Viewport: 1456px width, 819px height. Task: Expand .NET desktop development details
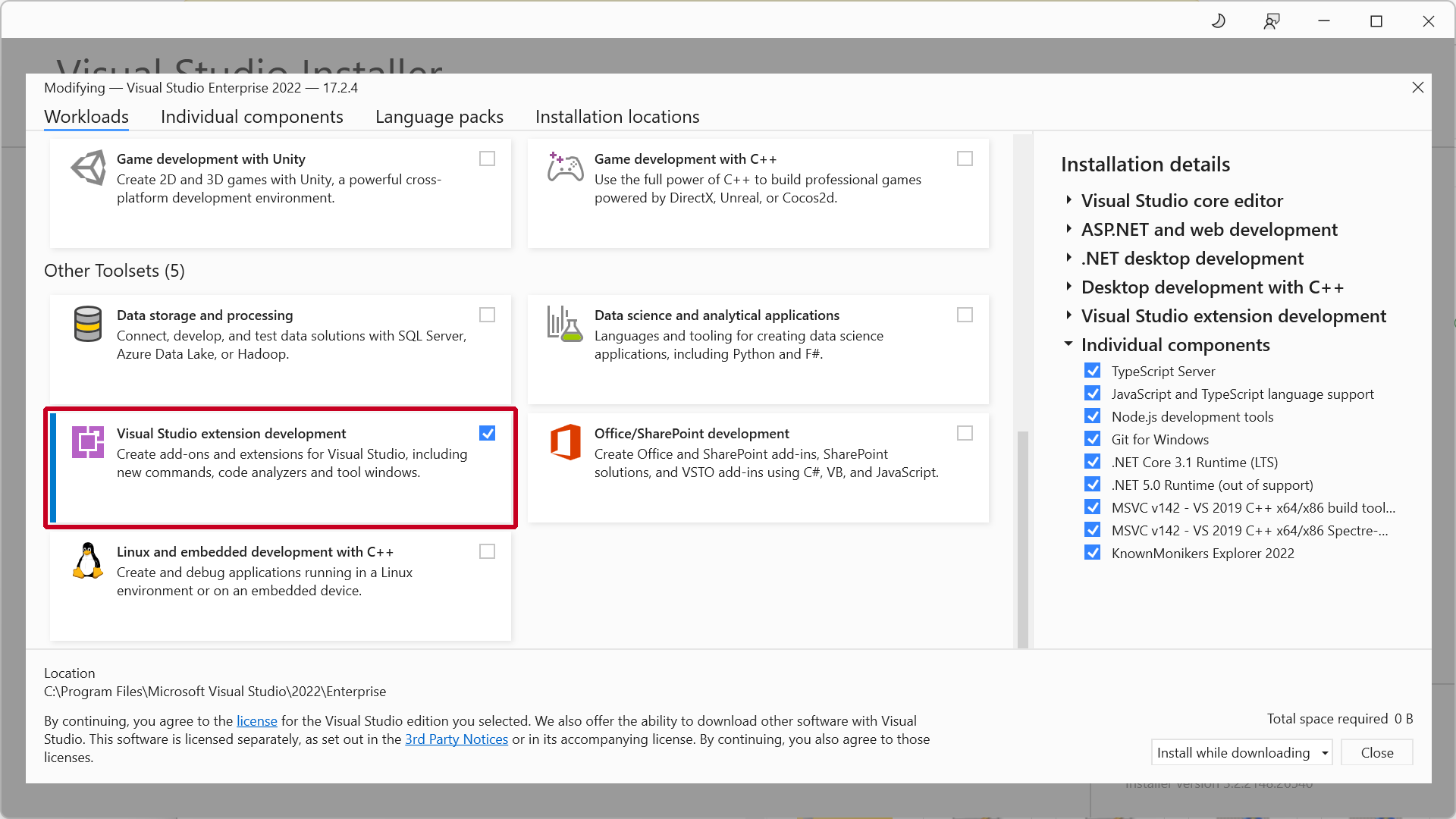pyautogui.click(x=1068, y=258)
